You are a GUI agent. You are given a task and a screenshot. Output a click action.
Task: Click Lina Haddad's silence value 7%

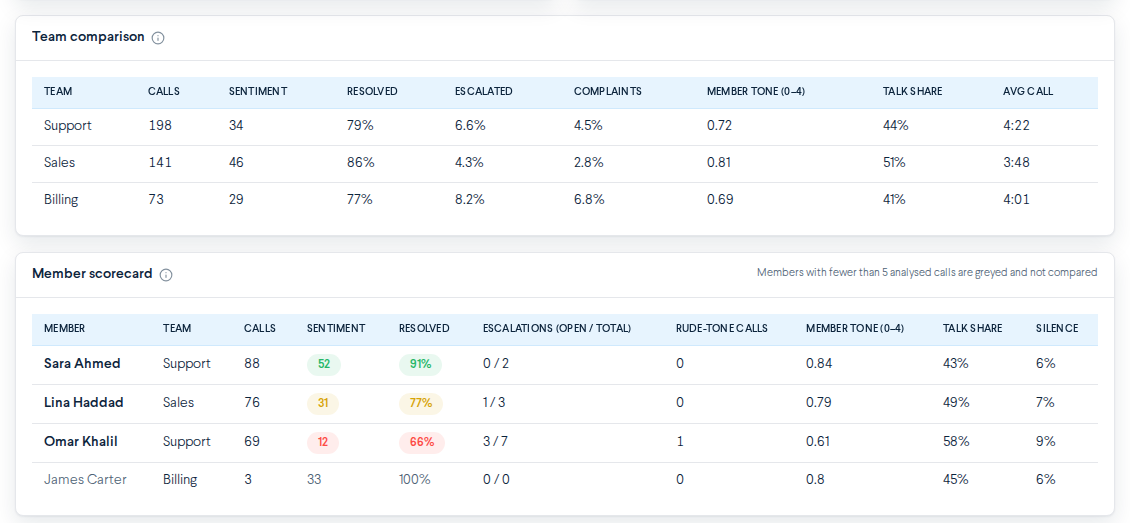click(x=1045, y=403)
